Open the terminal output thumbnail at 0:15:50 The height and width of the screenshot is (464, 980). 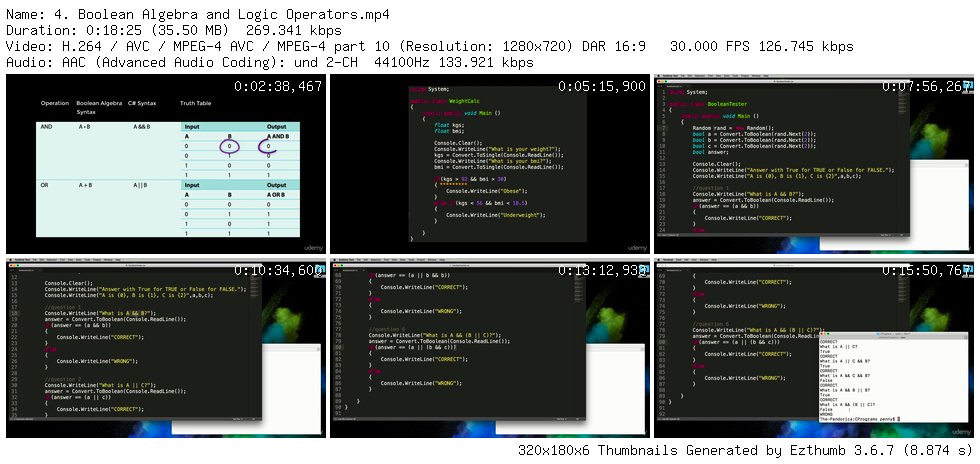point(812,348)
